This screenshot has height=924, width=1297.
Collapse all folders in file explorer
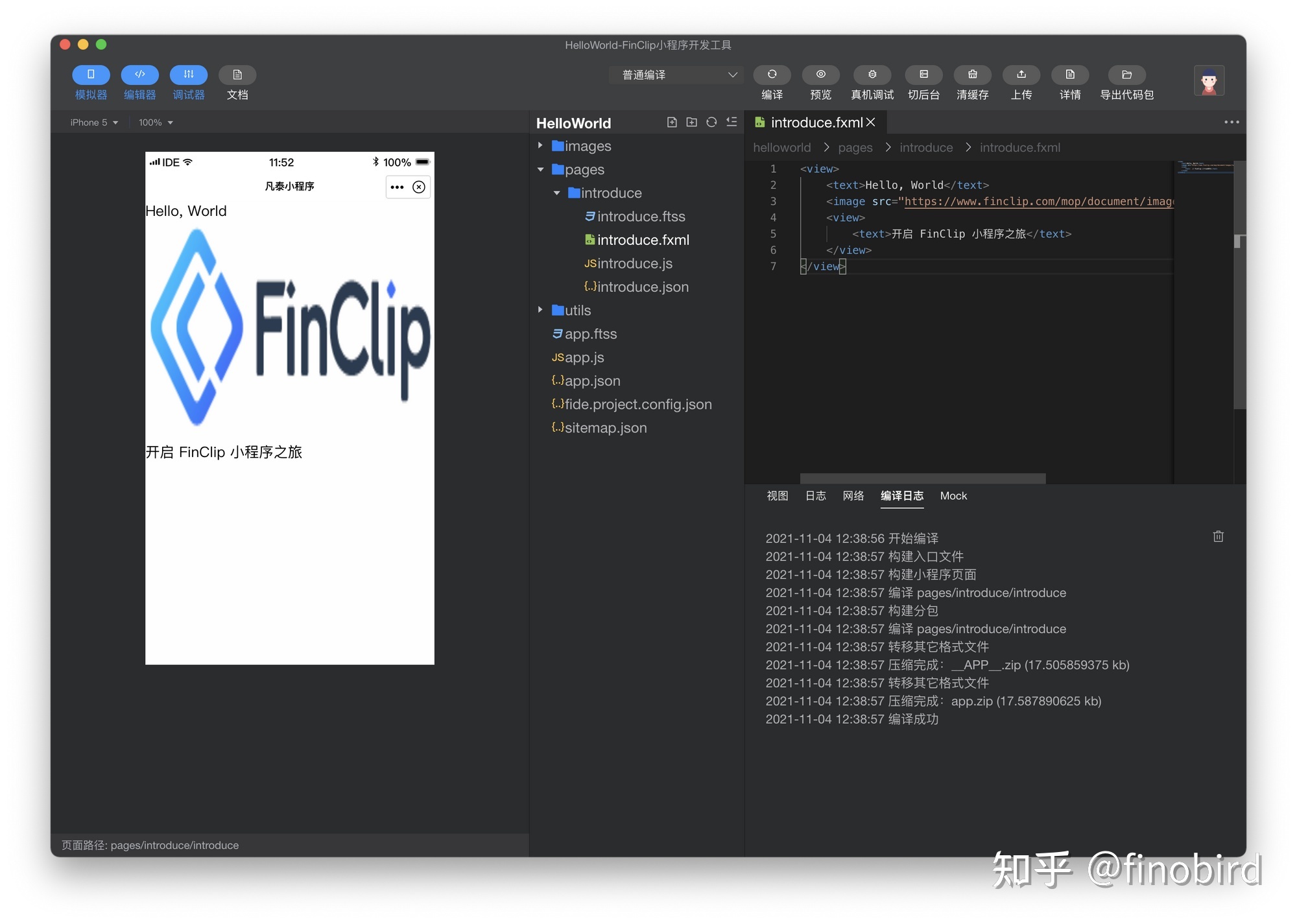pyautogui.click(x=732, y=123)
